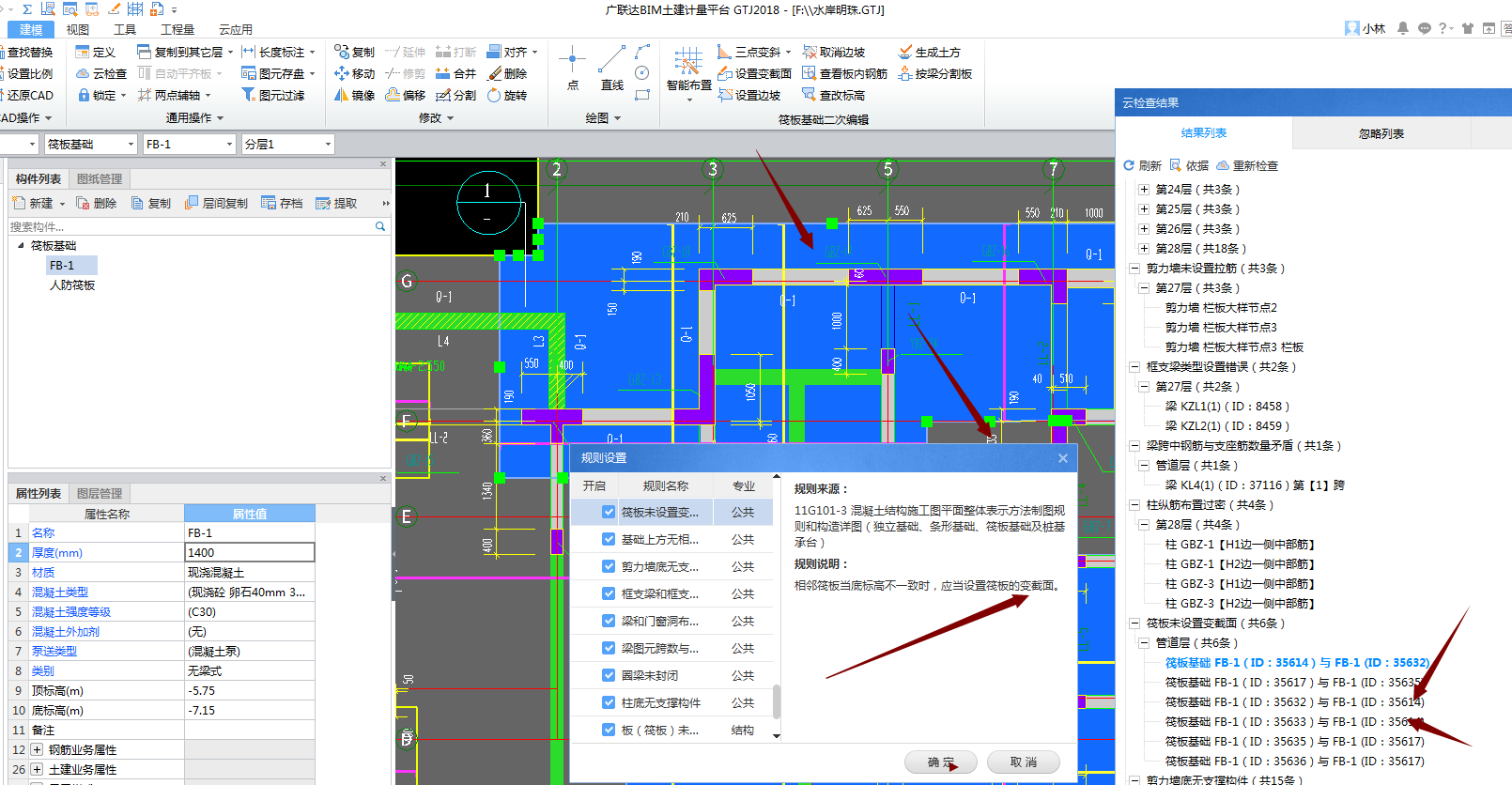Click the 分割 split tool

[x=456, y=95]
